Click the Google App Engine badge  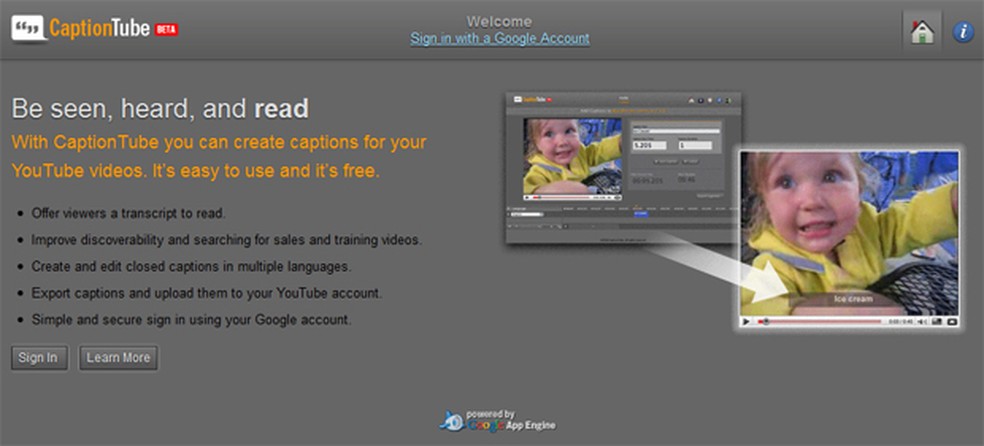pyautogui.click(x=497, y=421)
